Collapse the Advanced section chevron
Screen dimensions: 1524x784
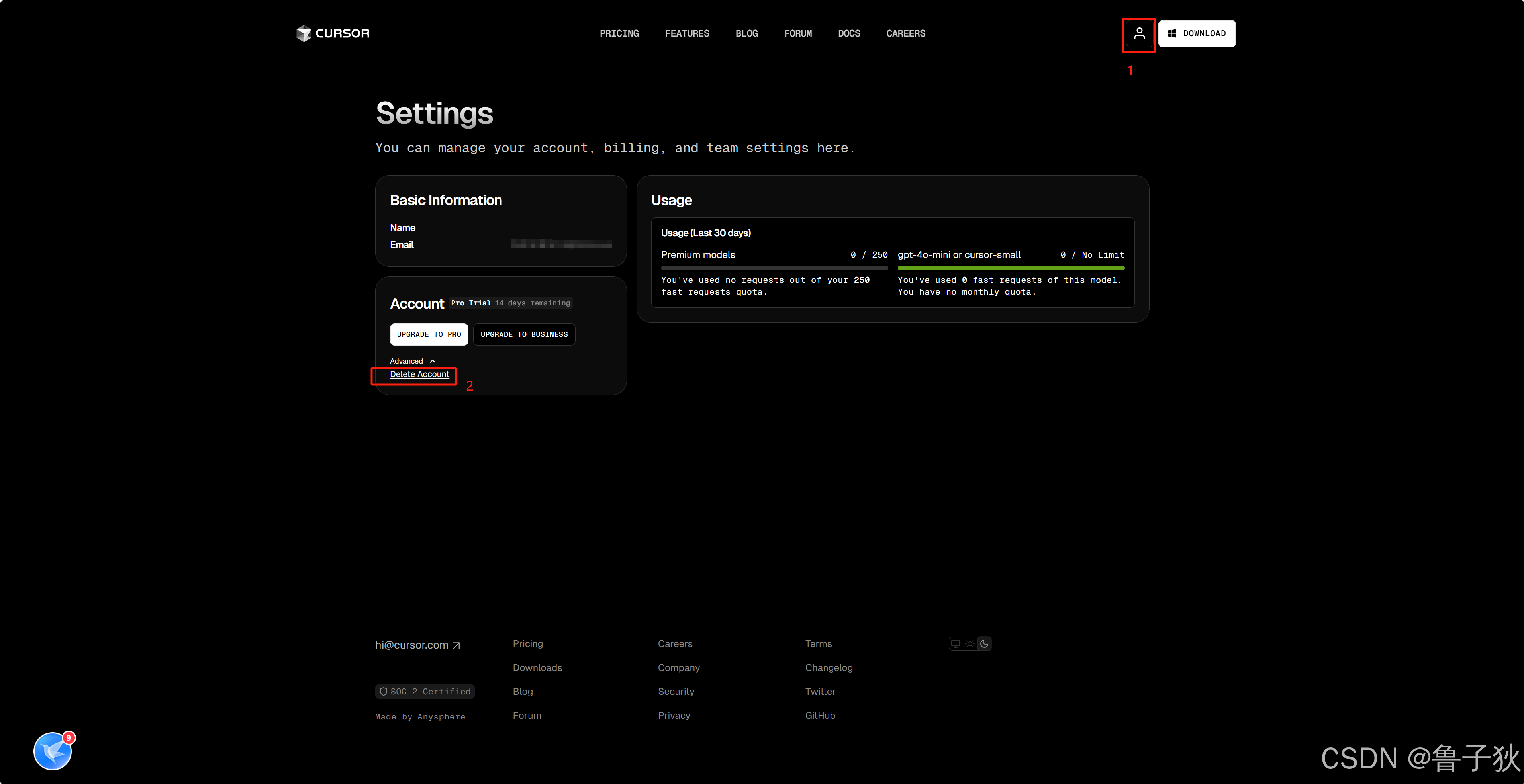[x=433, y=361]
